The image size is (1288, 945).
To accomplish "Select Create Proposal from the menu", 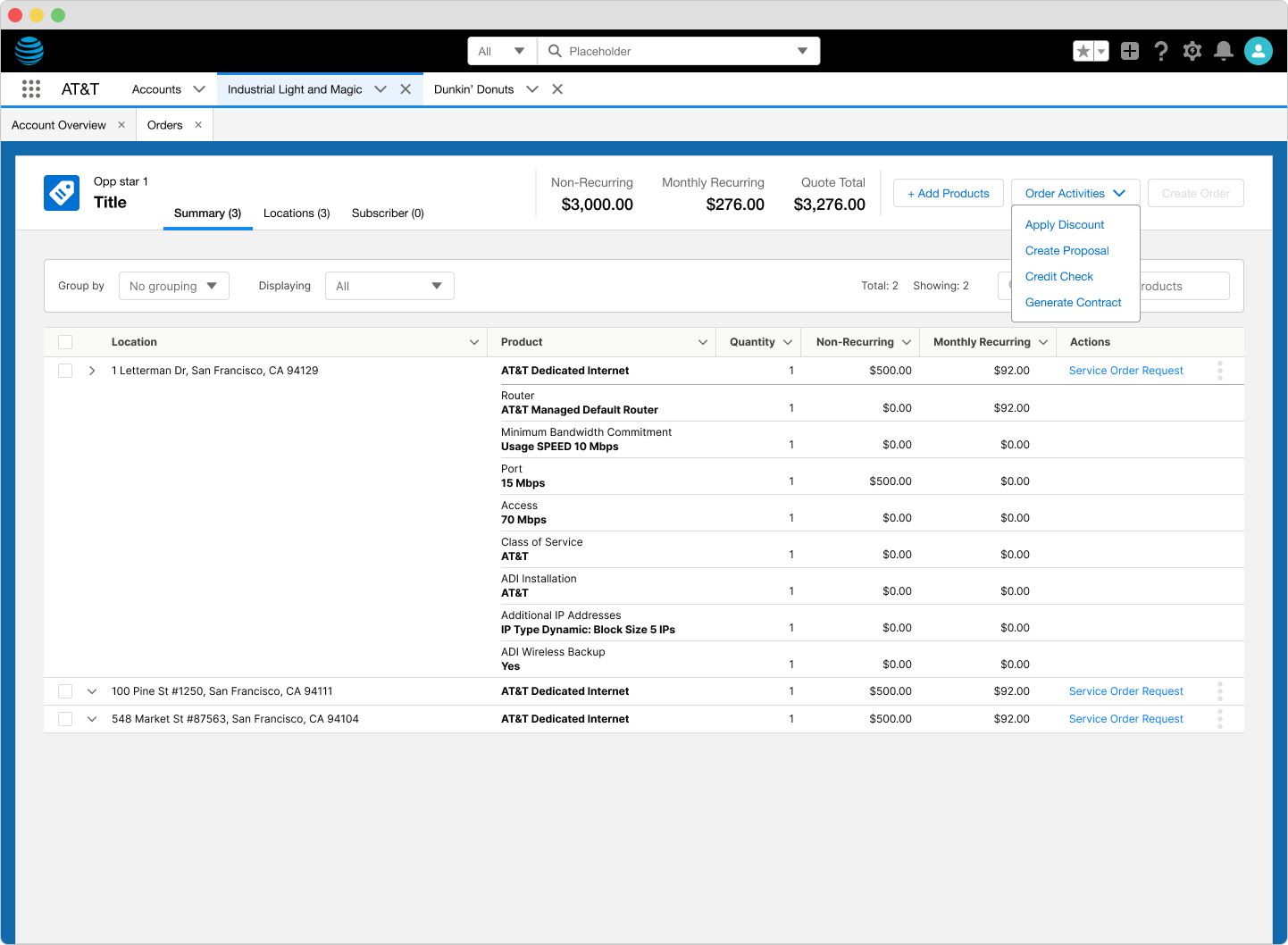I will click(1067, 251).
